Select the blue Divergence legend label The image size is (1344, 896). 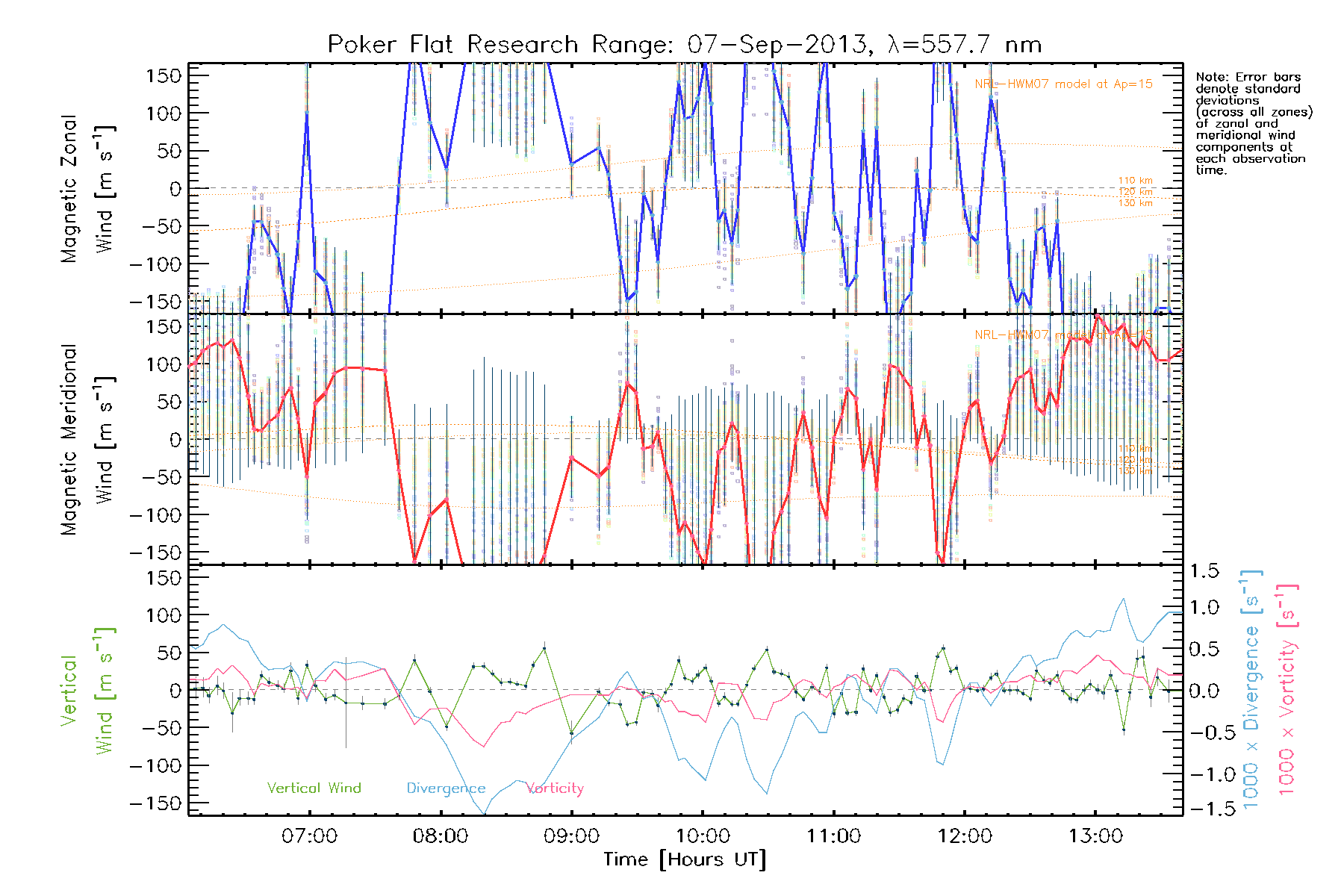[446, 788]
